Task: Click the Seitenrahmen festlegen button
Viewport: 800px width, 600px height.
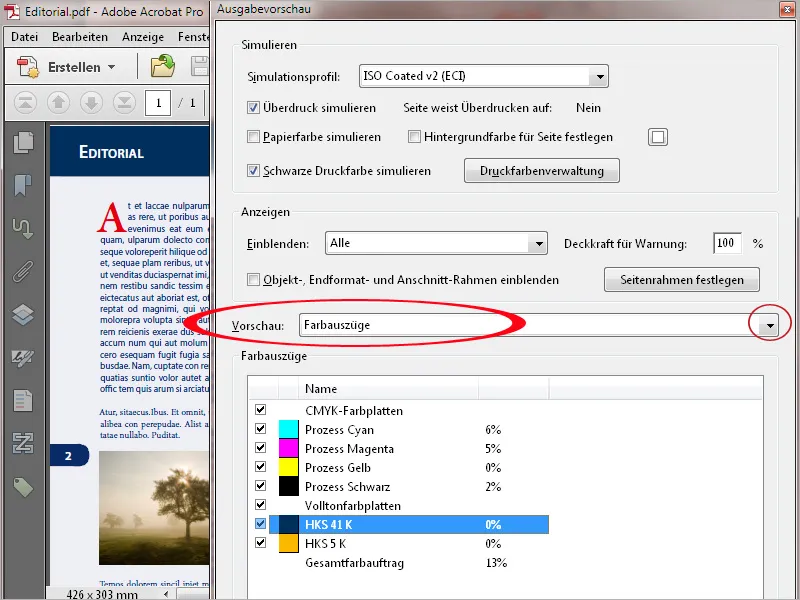Action: click(681, 280)
